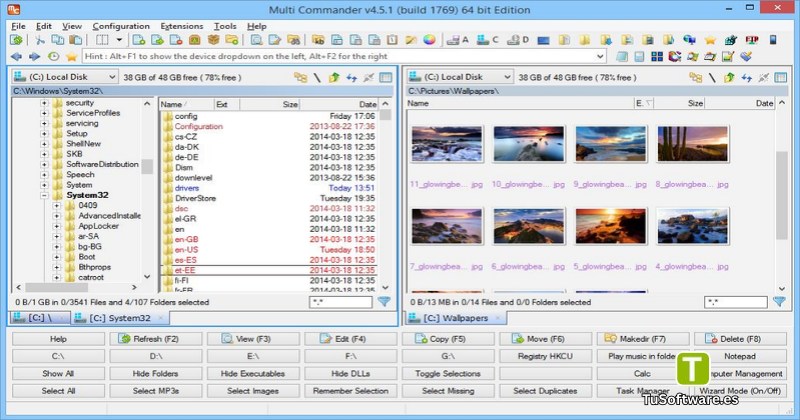This screenshot has width=800, height=420.
Task: Toggle right panel column layout icon
Action: pos(781,78)
